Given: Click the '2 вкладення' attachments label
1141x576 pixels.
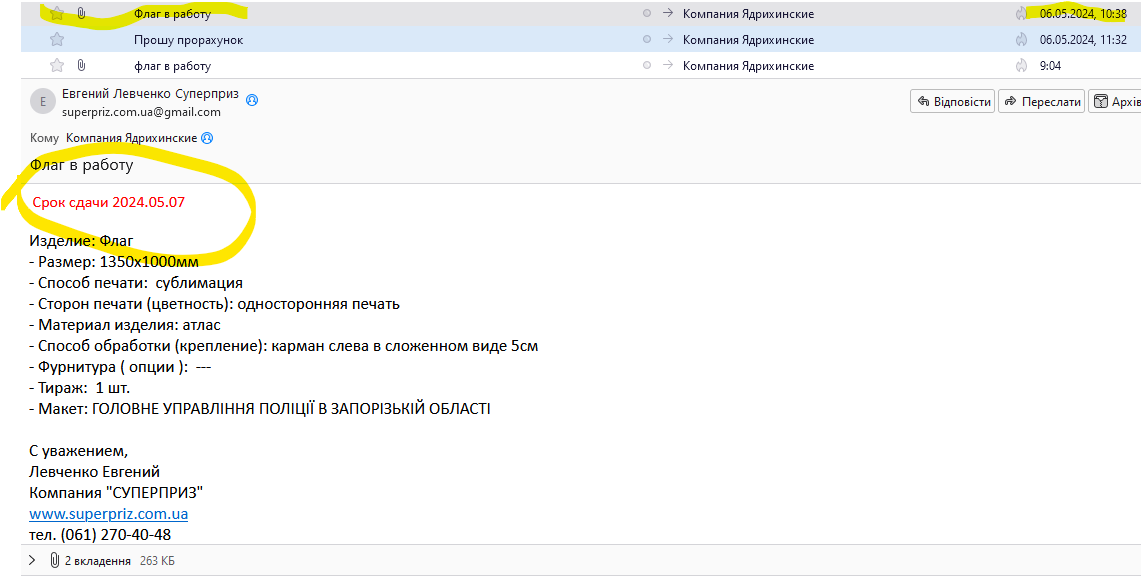Looking at the screenshot, I should pos(98,561).
